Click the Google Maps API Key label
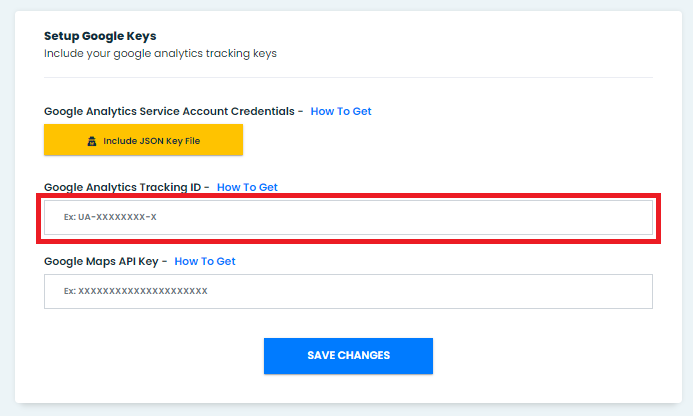Viewport: 693px width, 416px height. 102,261
